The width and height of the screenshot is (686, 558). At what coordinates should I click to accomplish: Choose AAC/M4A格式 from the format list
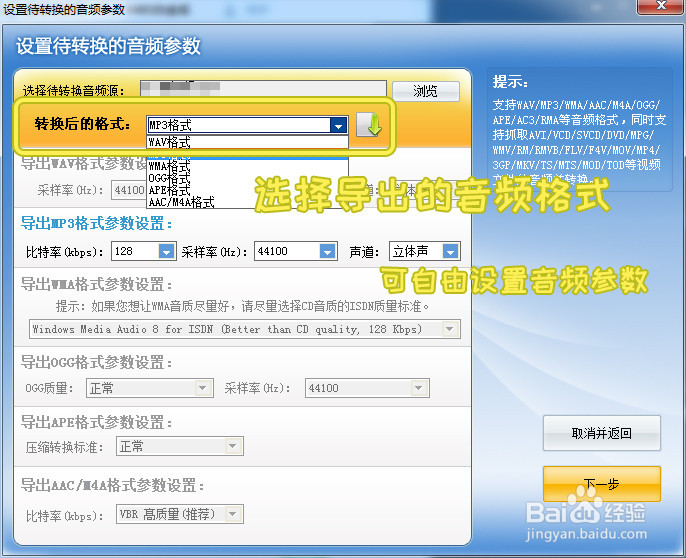(x=248, y=202)
